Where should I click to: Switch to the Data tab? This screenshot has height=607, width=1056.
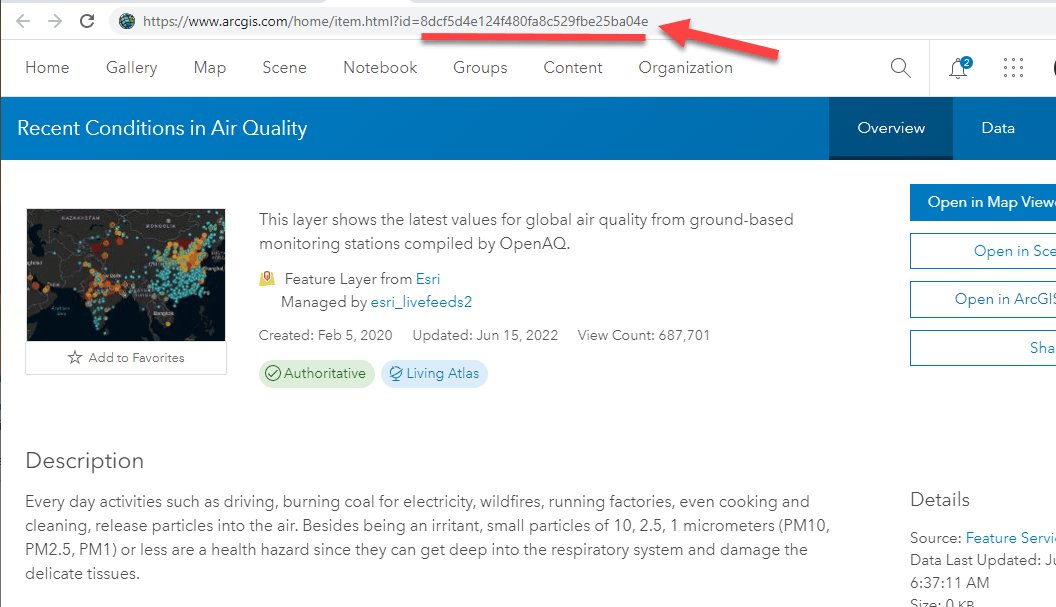pos(998,128)
